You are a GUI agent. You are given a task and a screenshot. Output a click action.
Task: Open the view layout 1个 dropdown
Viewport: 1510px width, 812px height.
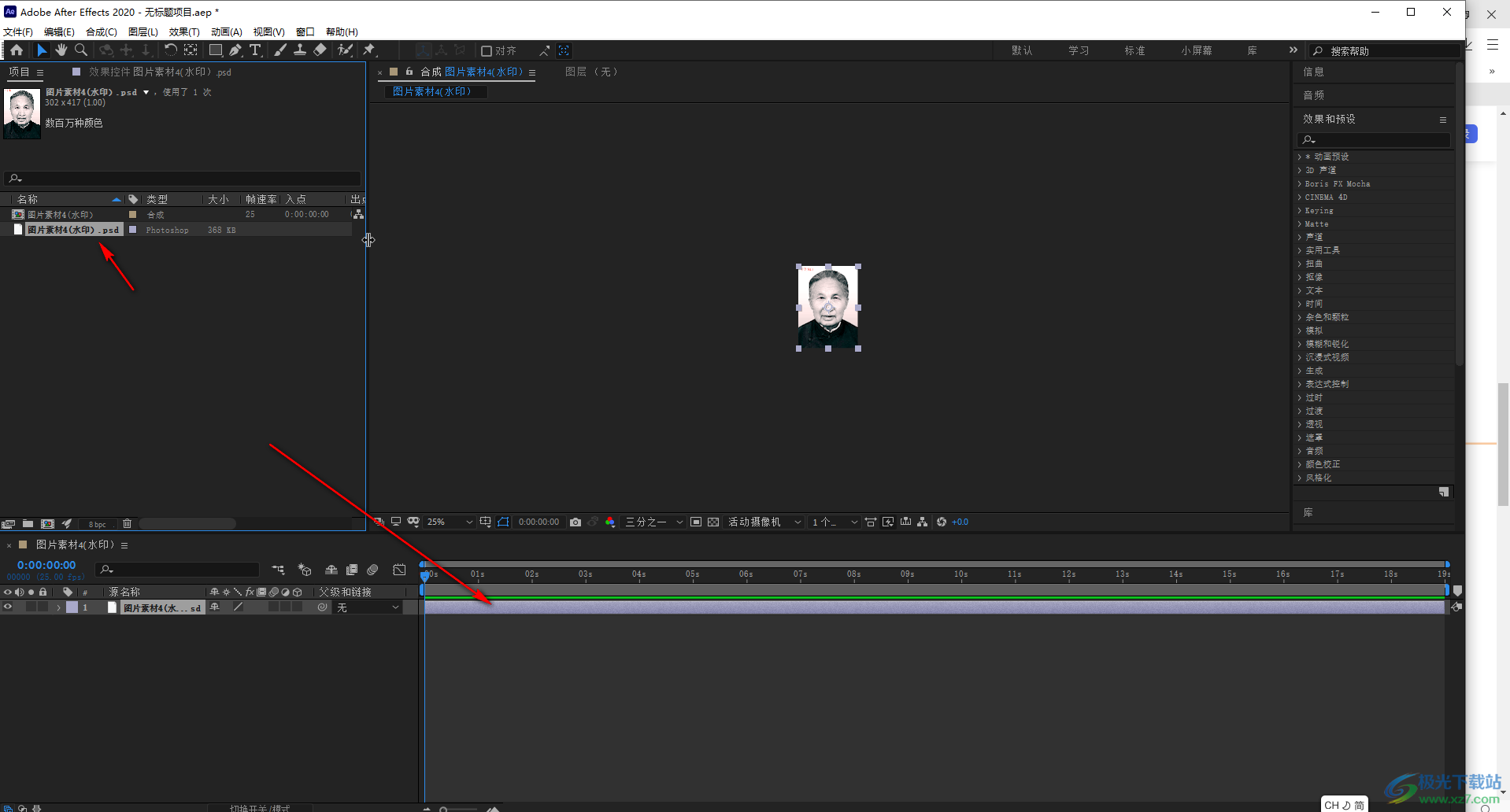point(835,522)
